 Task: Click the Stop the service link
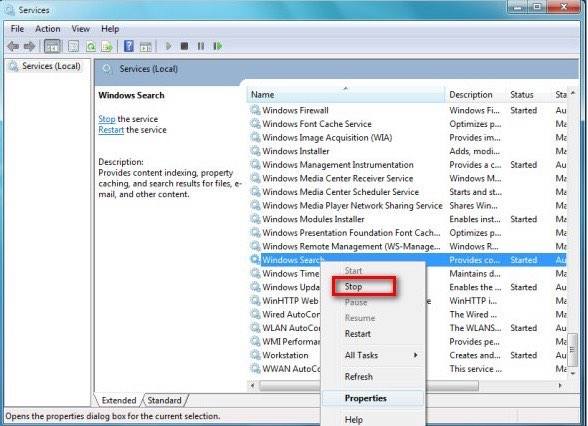pyautogui.click(x=106, y=119)
